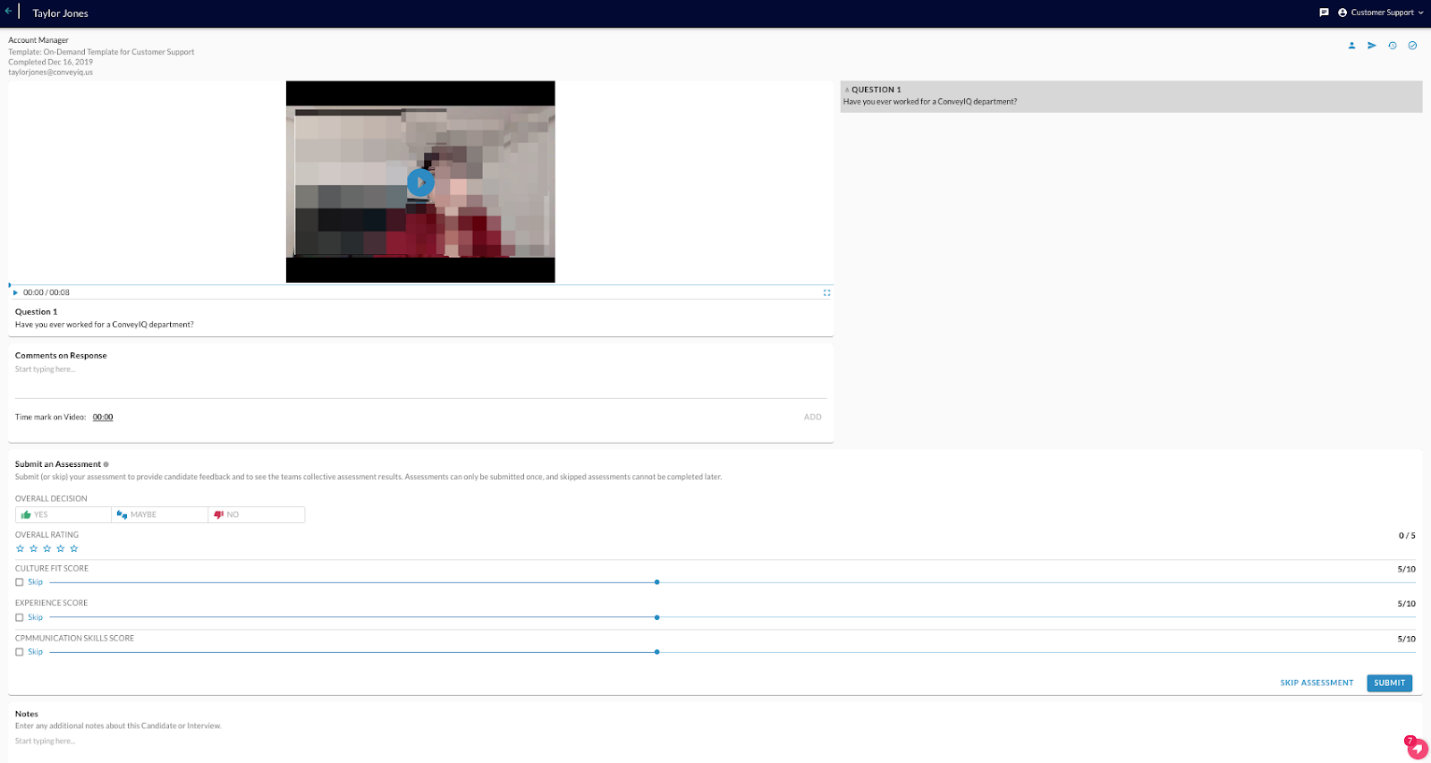1431x763 pixels.
Task: Submit the assessment
Action: 1389,683
